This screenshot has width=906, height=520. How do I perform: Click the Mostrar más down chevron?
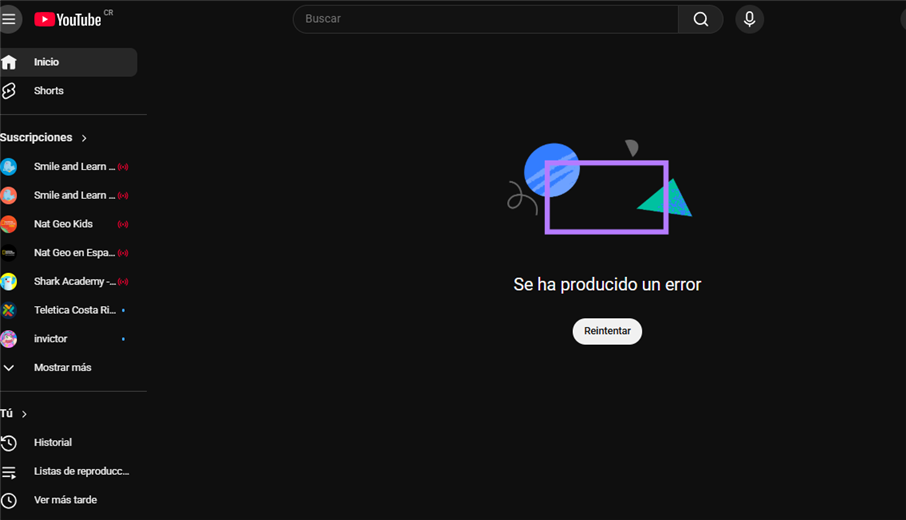[x=9, y=367]
